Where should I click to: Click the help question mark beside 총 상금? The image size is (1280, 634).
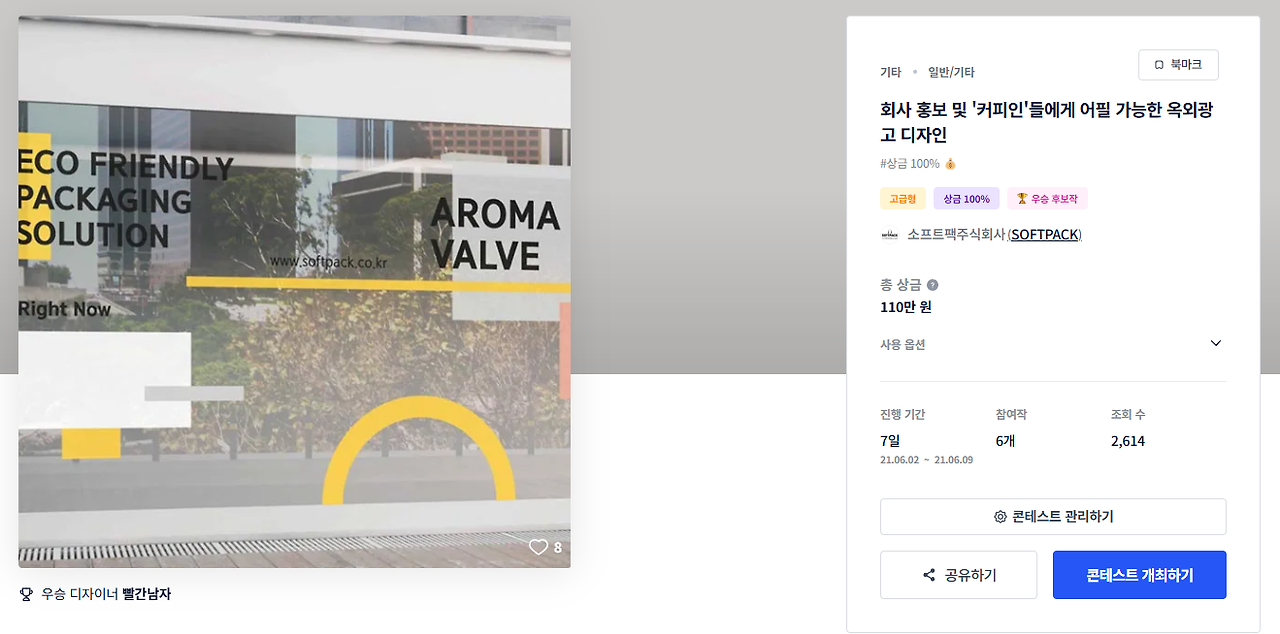click(x=932, y=285)
